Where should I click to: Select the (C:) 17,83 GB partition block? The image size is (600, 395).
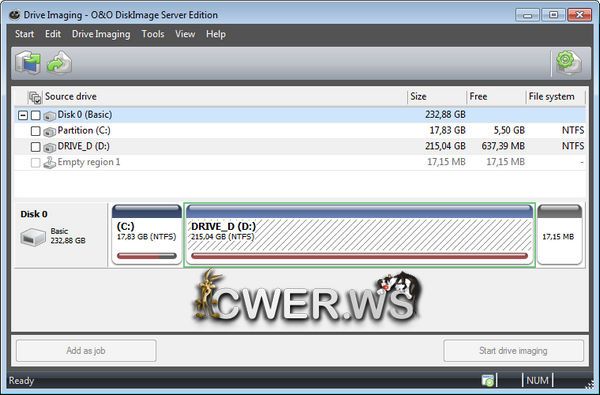pos(147,234)
